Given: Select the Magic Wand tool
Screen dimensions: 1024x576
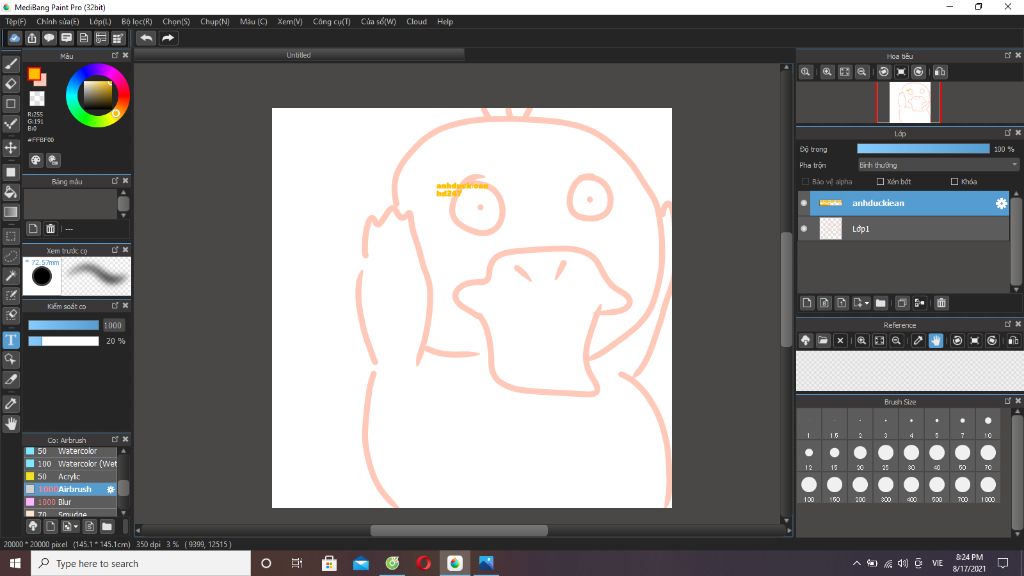Looking at the screenshot, I should click(x=11, y=276).
